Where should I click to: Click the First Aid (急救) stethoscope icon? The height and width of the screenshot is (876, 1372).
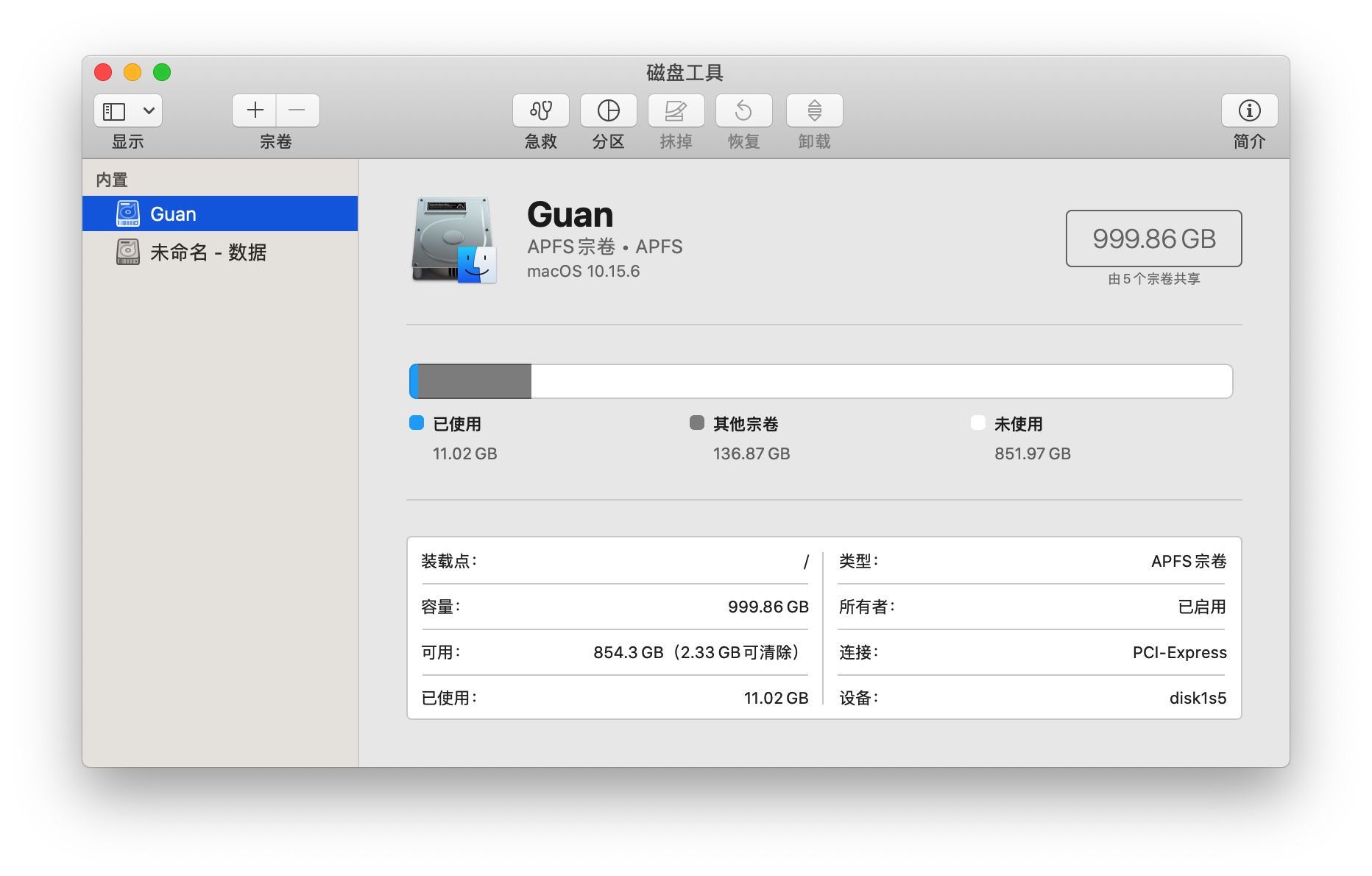pyautogui.click(x=540, y=110)
